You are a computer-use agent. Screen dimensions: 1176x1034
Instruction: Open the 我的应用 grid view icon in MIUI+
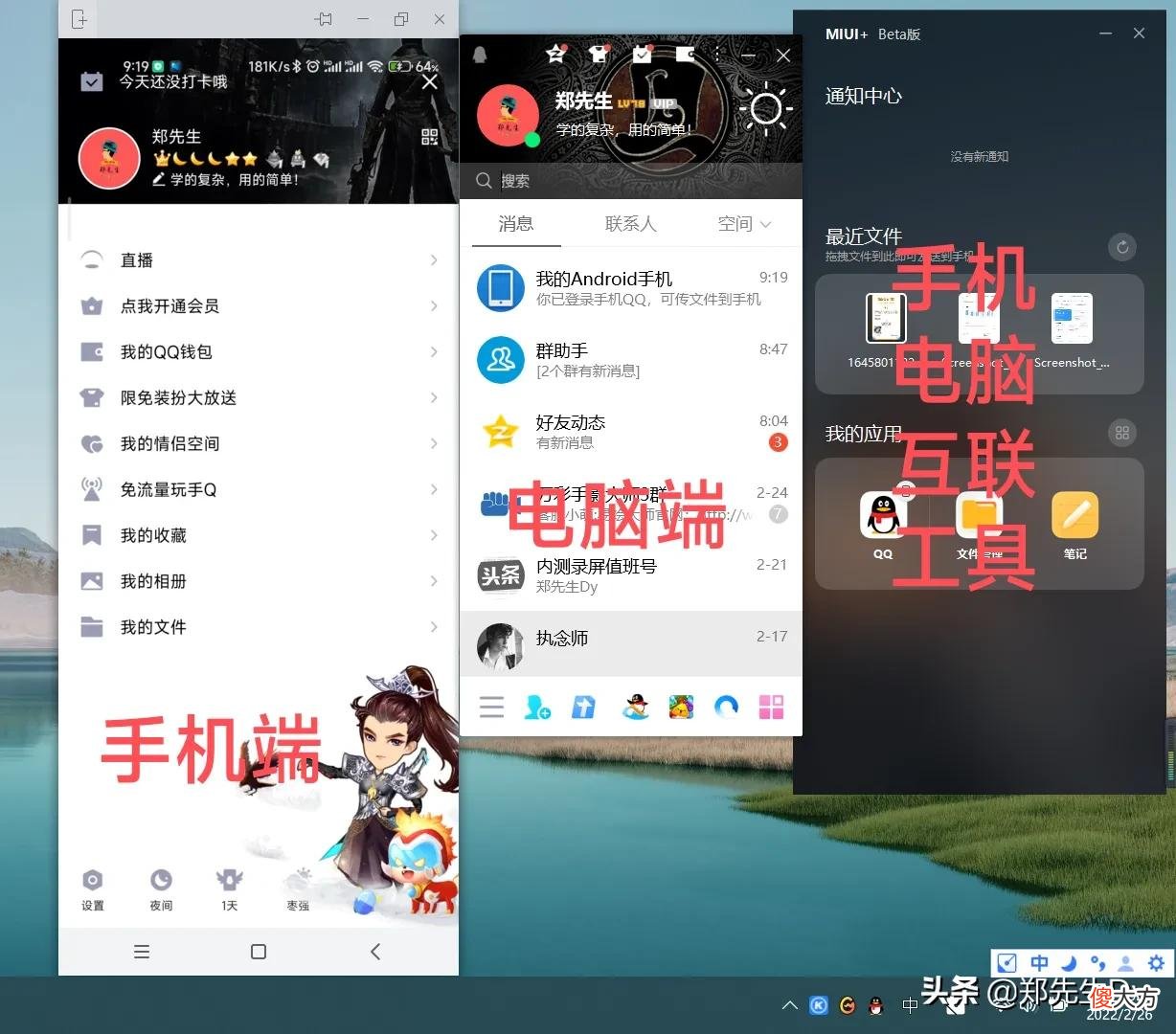[1122, 433]
